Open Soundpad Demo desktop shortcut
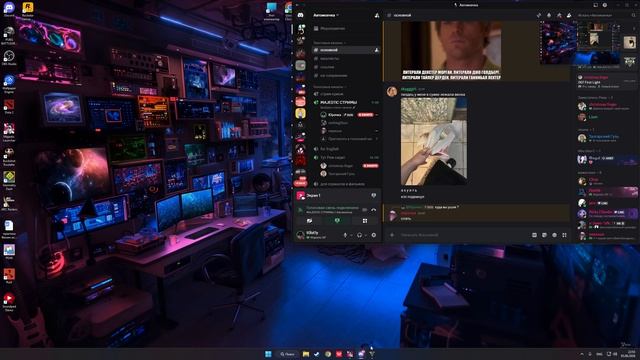Image resolution: width=640 pixels, height=360 pixels. click(9, 302)
